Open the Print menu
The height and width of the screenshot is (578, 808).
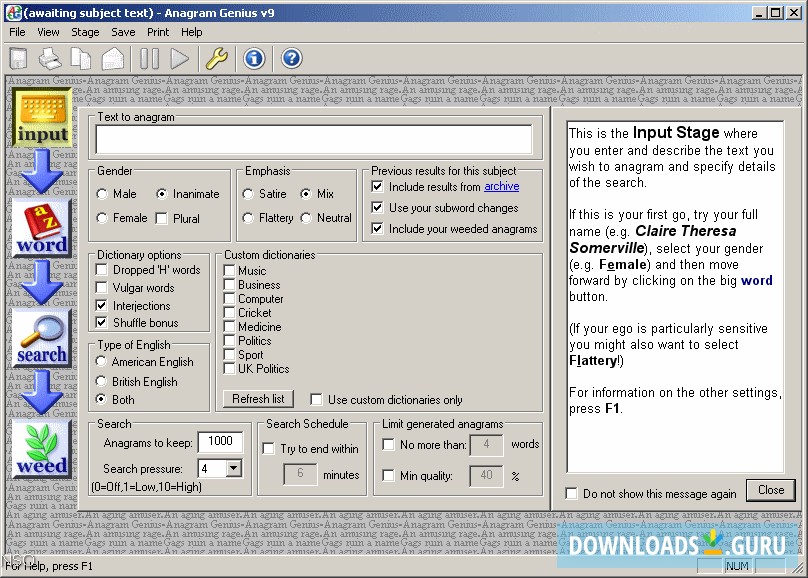158,32
